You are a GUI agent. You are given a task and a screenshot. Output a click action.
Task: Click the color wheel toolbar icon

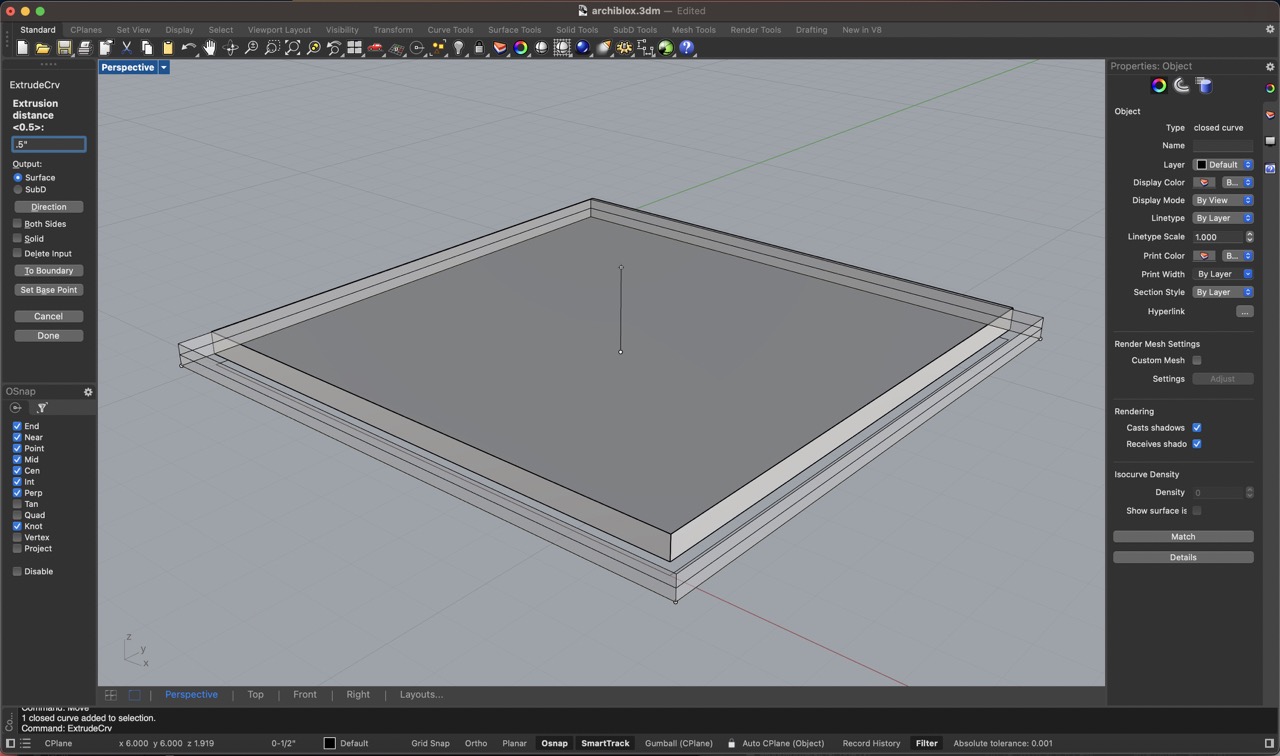520,48
